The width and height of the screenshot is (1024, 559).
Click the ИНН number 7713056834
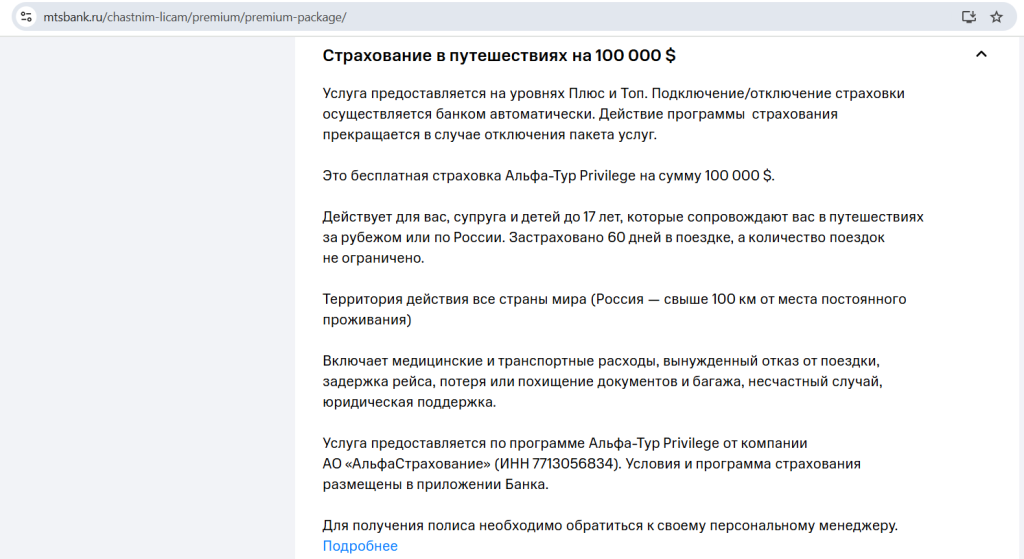point(567,464)
